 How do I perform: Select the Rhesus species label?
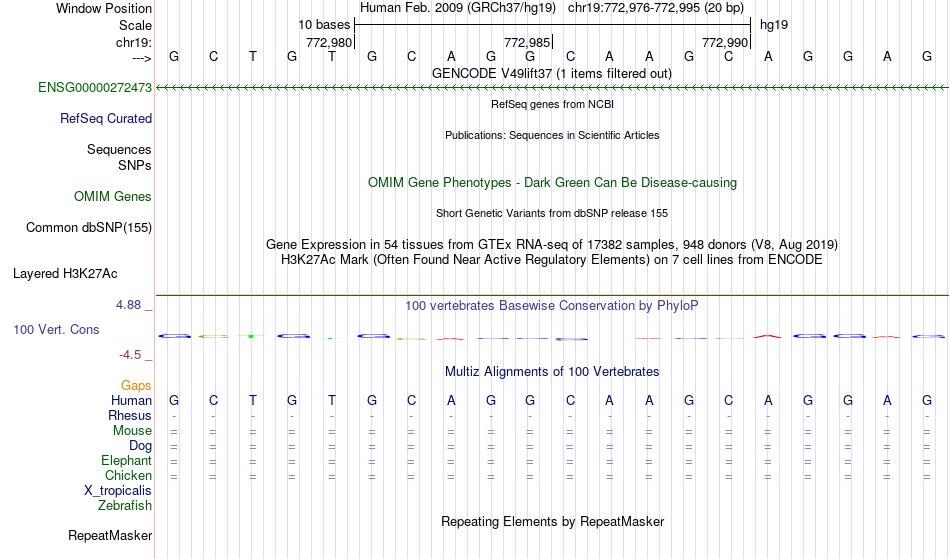pyautogui.click(x=129, y=415)
